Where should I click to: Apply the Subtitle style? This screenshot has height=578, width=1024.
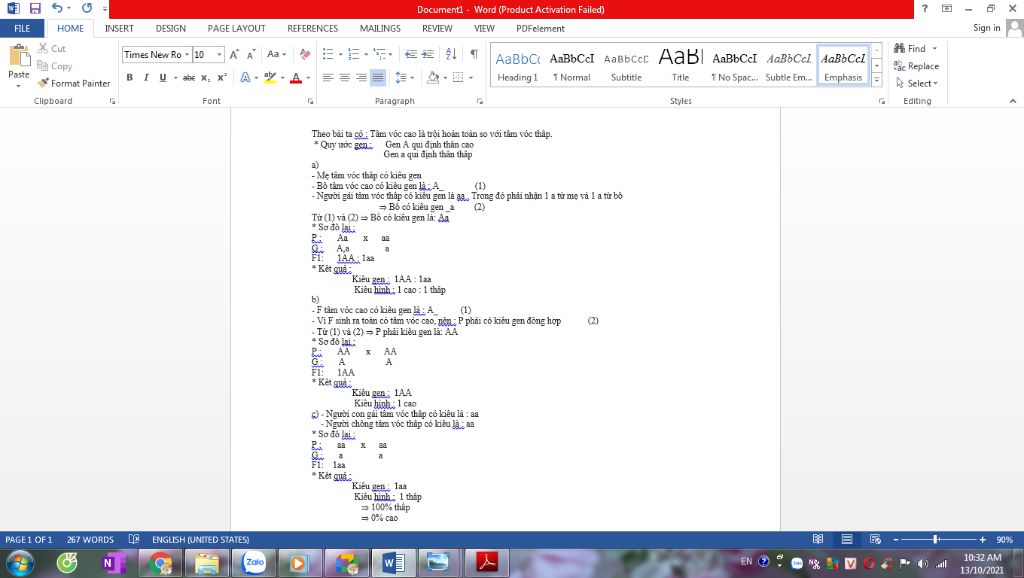pyautogui.click(x=626, y=66)
